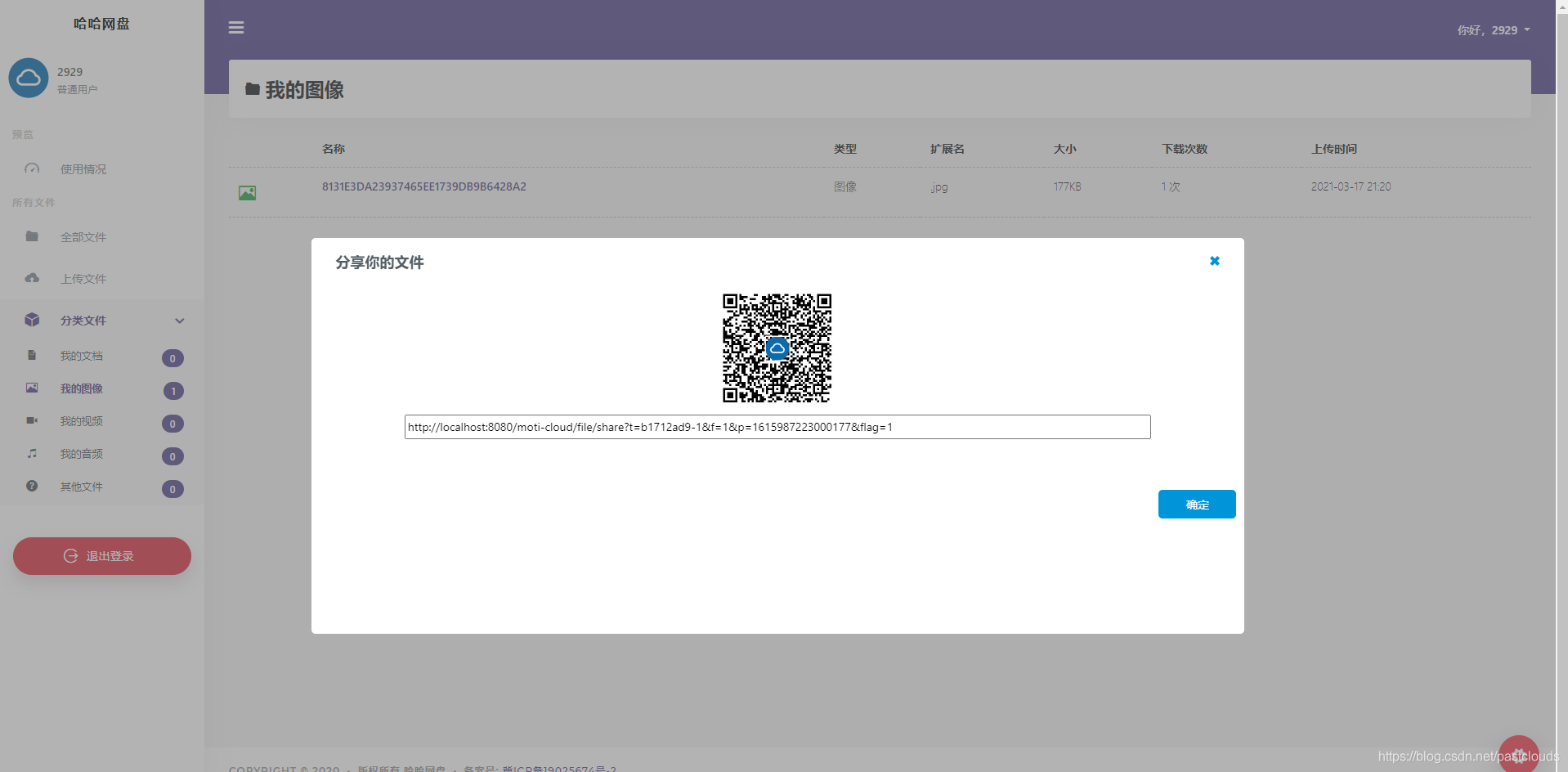Click the 其他文件 question mark icon

click(32, 486)
